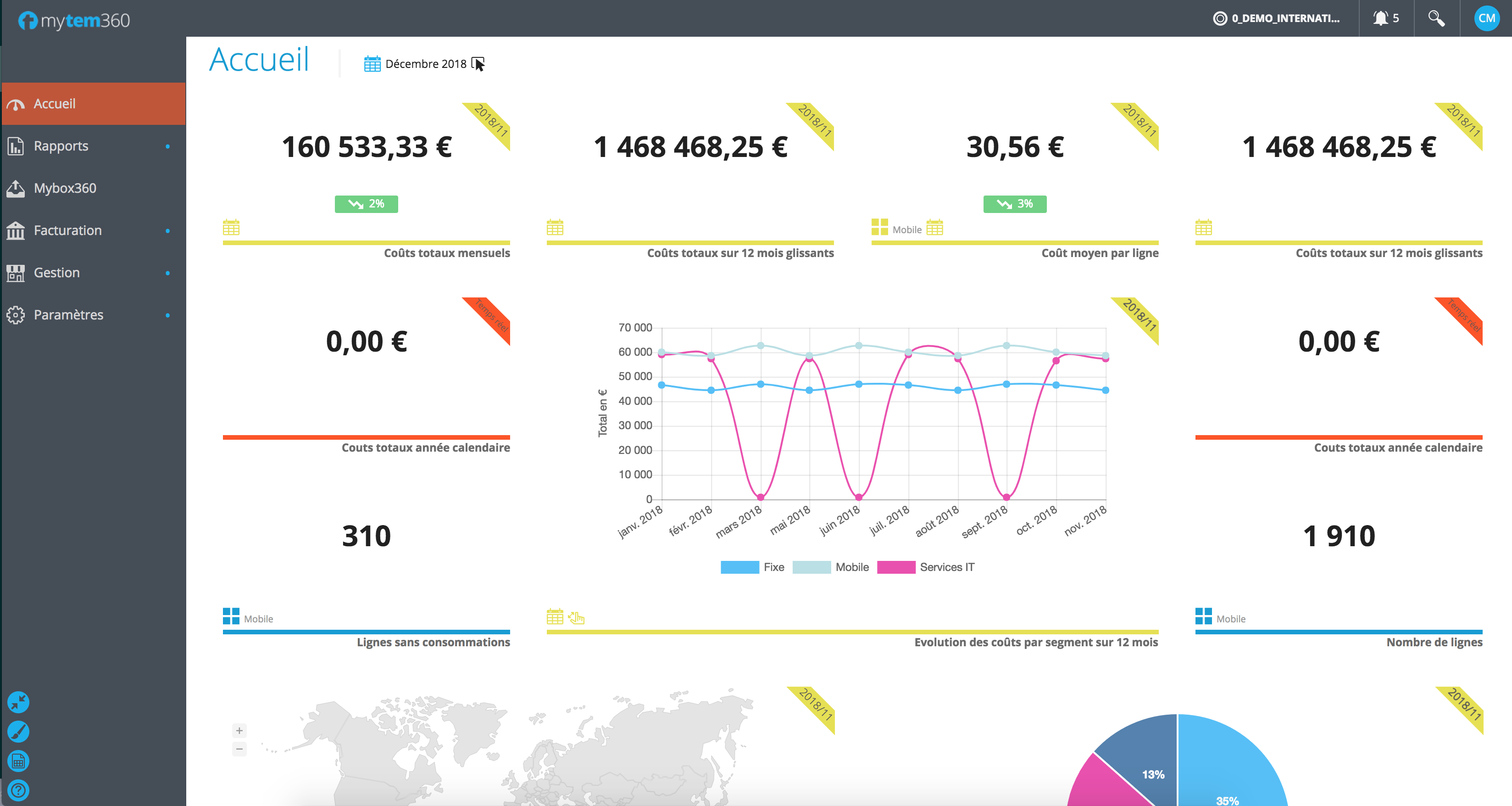Viewport: 1512px width, 806px height.
Task: Click the Mobile grid icon on Nombre de lignes
Action: point(1203,616)
